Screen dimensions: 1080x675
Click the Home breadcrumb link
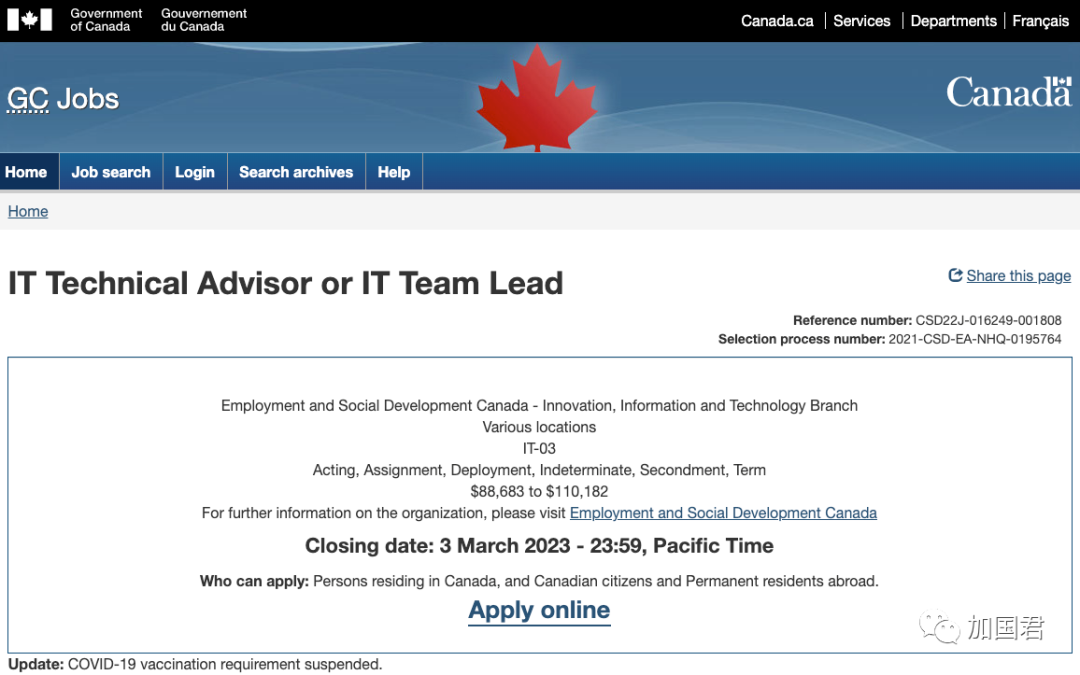(x=28, y=211)
